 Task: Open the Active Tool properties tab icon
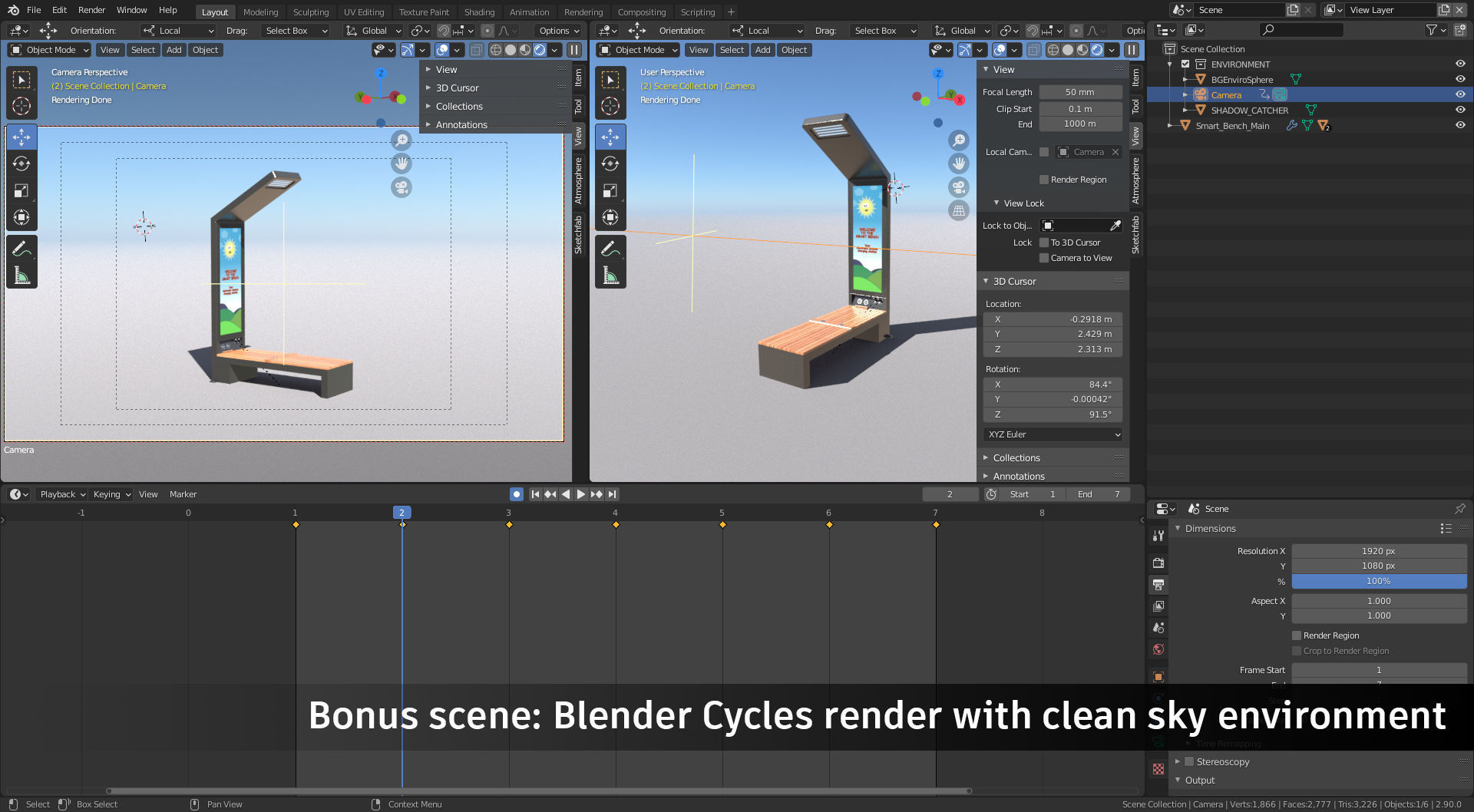tap(1158, 536)
